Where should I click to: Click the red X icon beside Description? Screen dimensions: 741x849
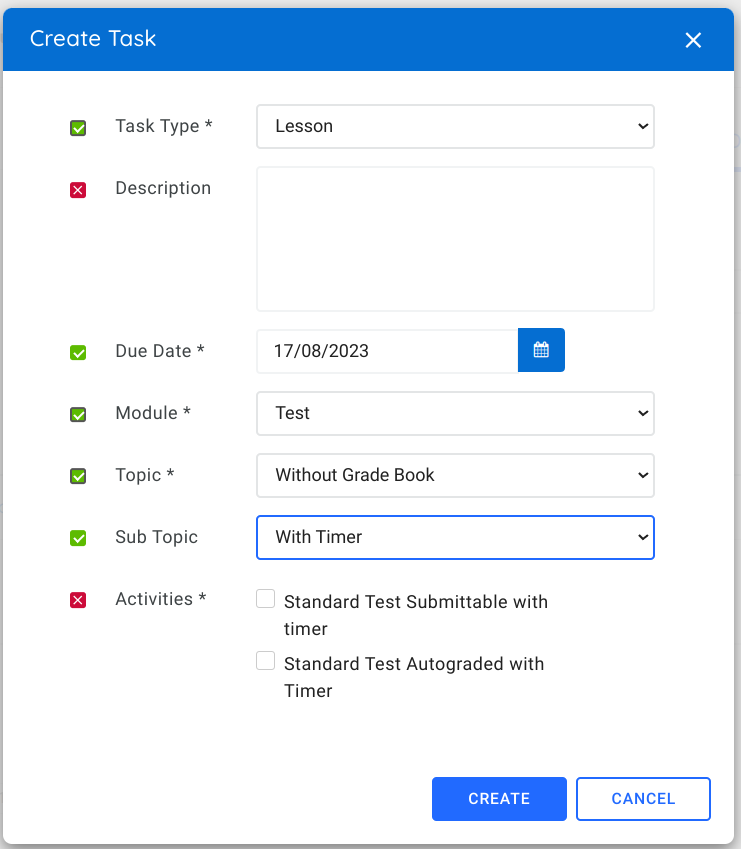(x=77, y=190)
